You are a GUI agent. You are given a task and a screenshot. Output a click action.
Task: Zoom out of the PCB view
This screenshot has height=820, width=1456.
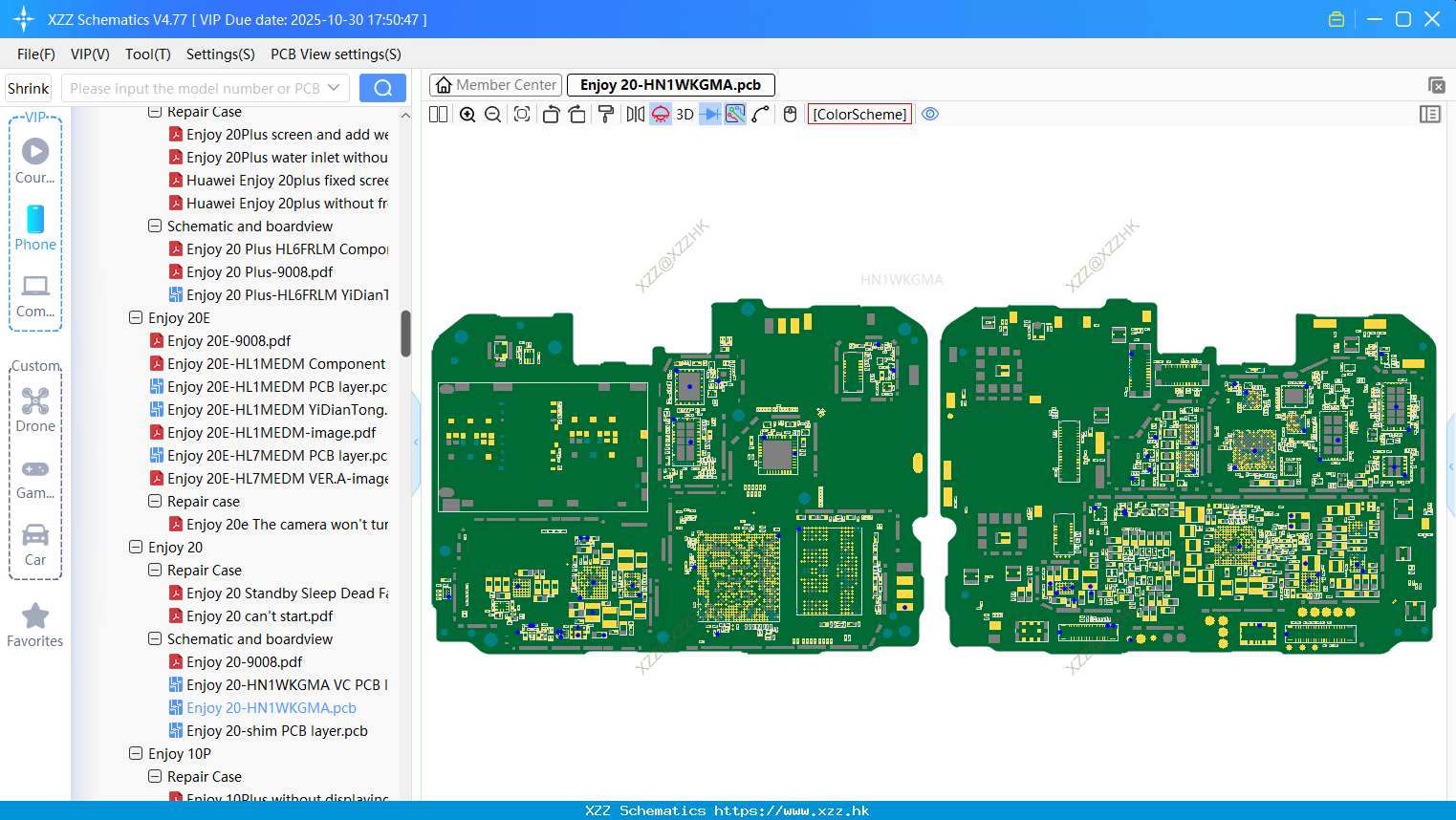[x=493, y=115]
